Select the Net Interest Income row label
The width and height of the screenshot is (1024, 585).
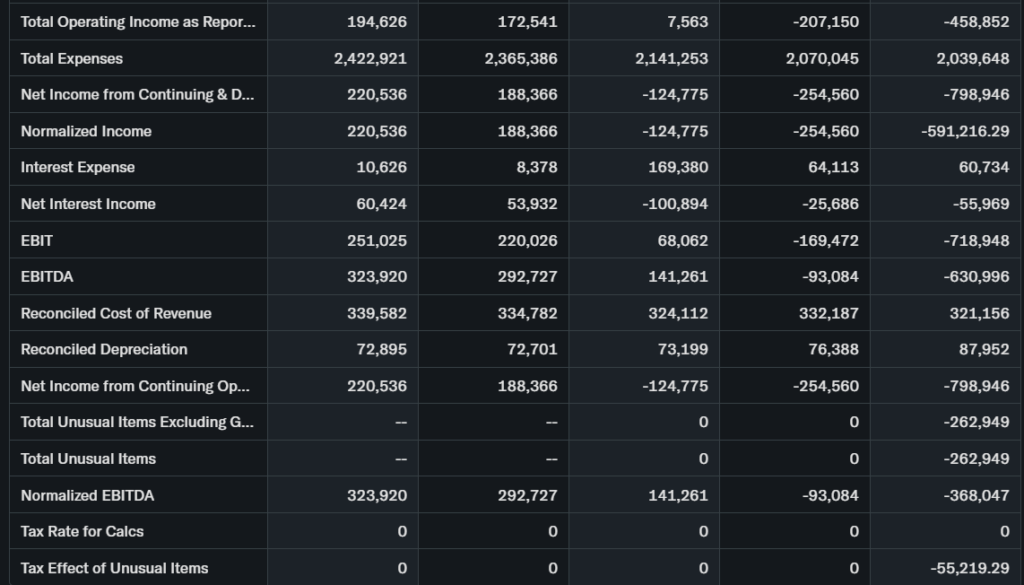pos(88,204)
